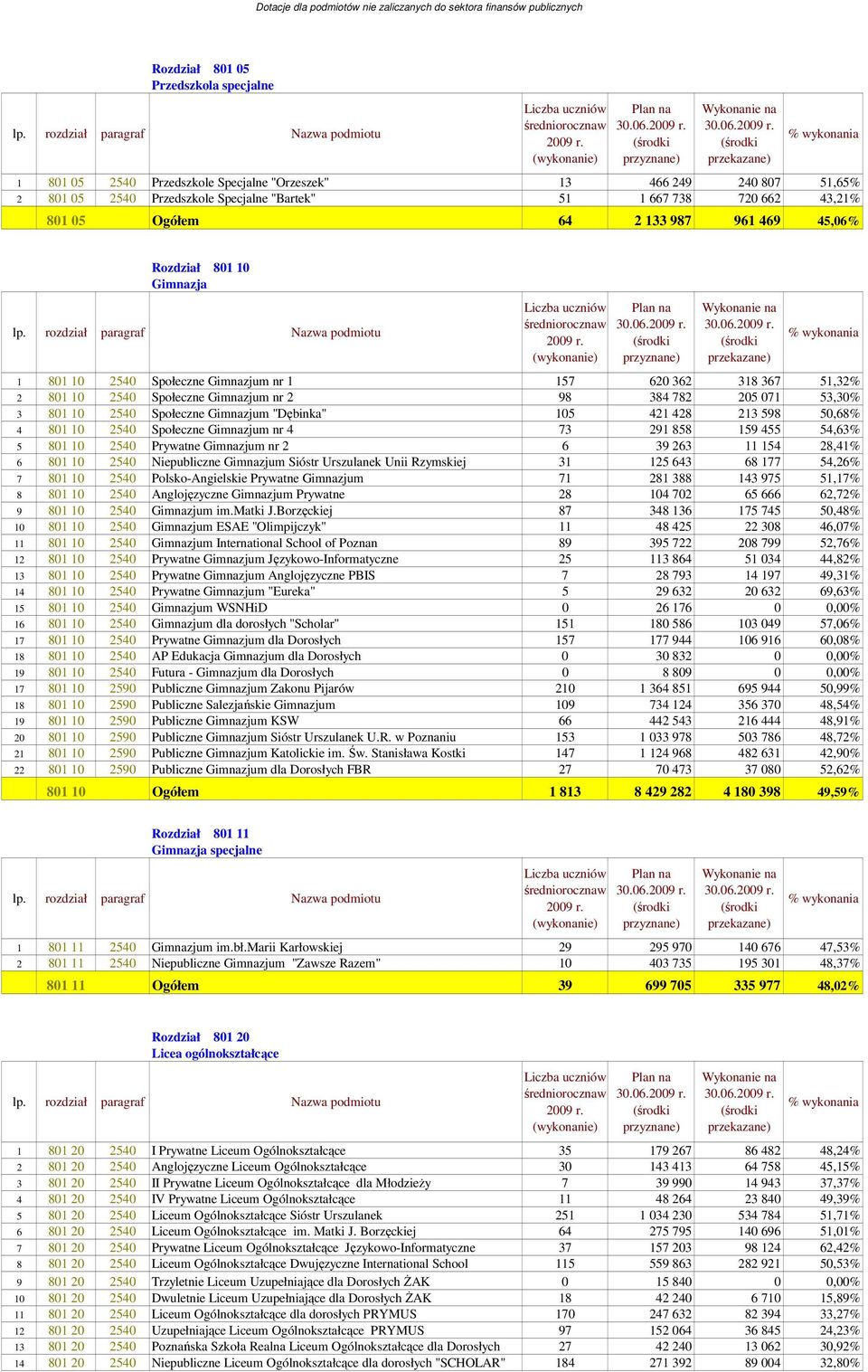
Task: Click the plan value "1 667 738"
Action: click(x=665, y=199)
